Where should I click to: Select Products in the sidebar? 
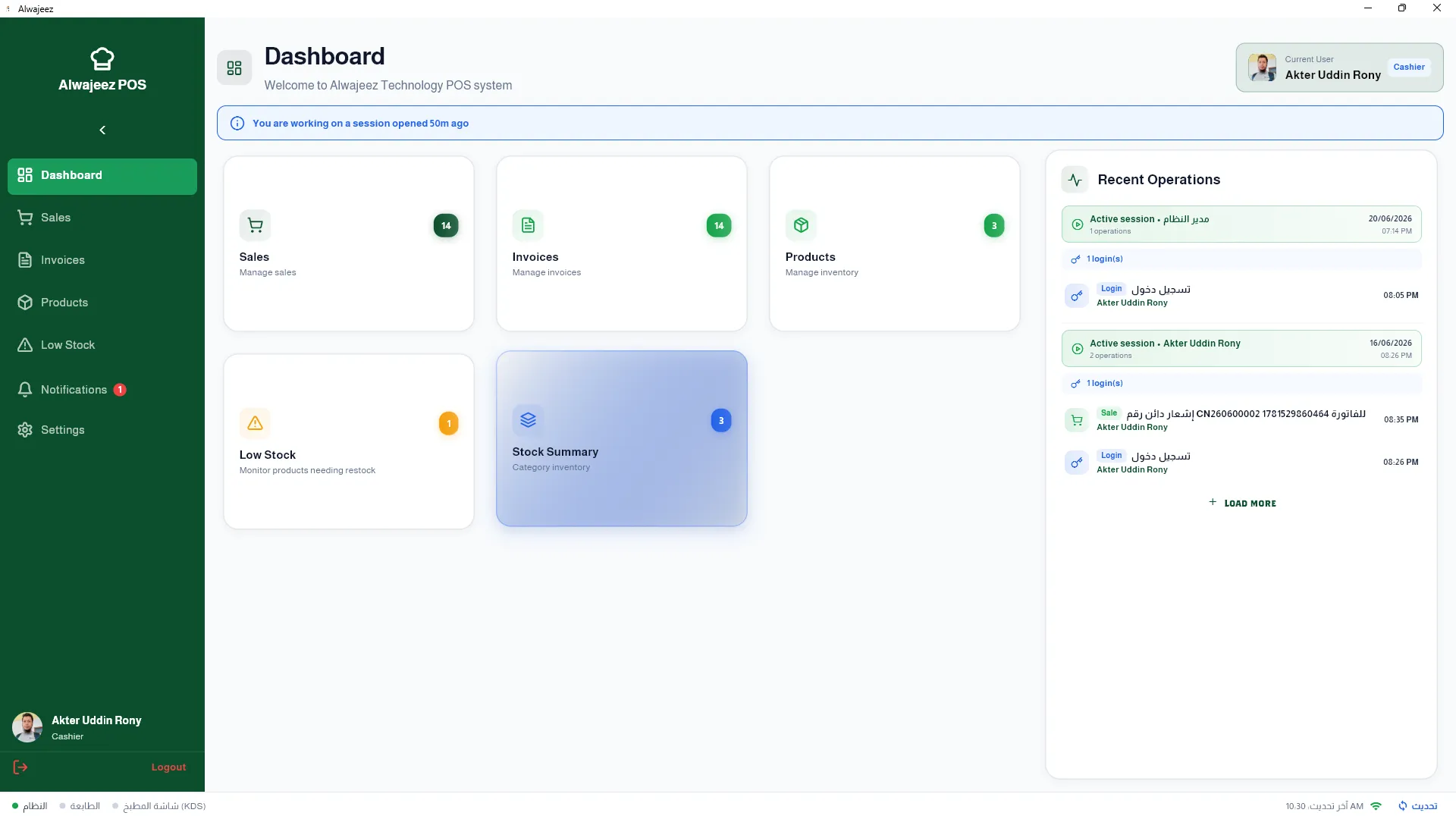102,303
